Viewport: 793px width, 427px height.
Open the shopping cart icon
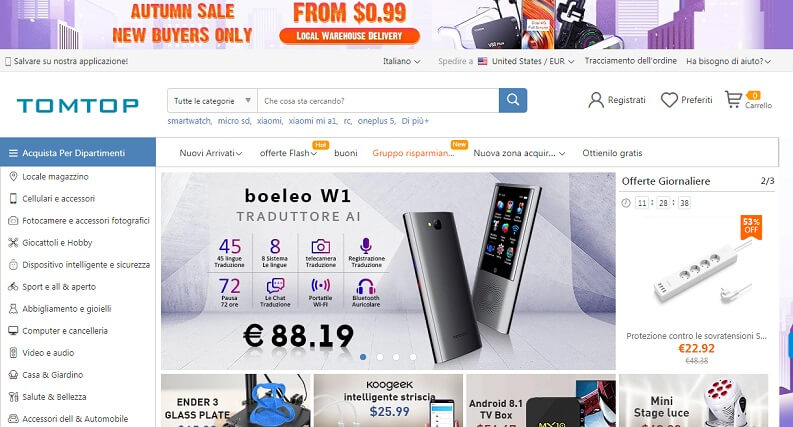coord(733,99)
